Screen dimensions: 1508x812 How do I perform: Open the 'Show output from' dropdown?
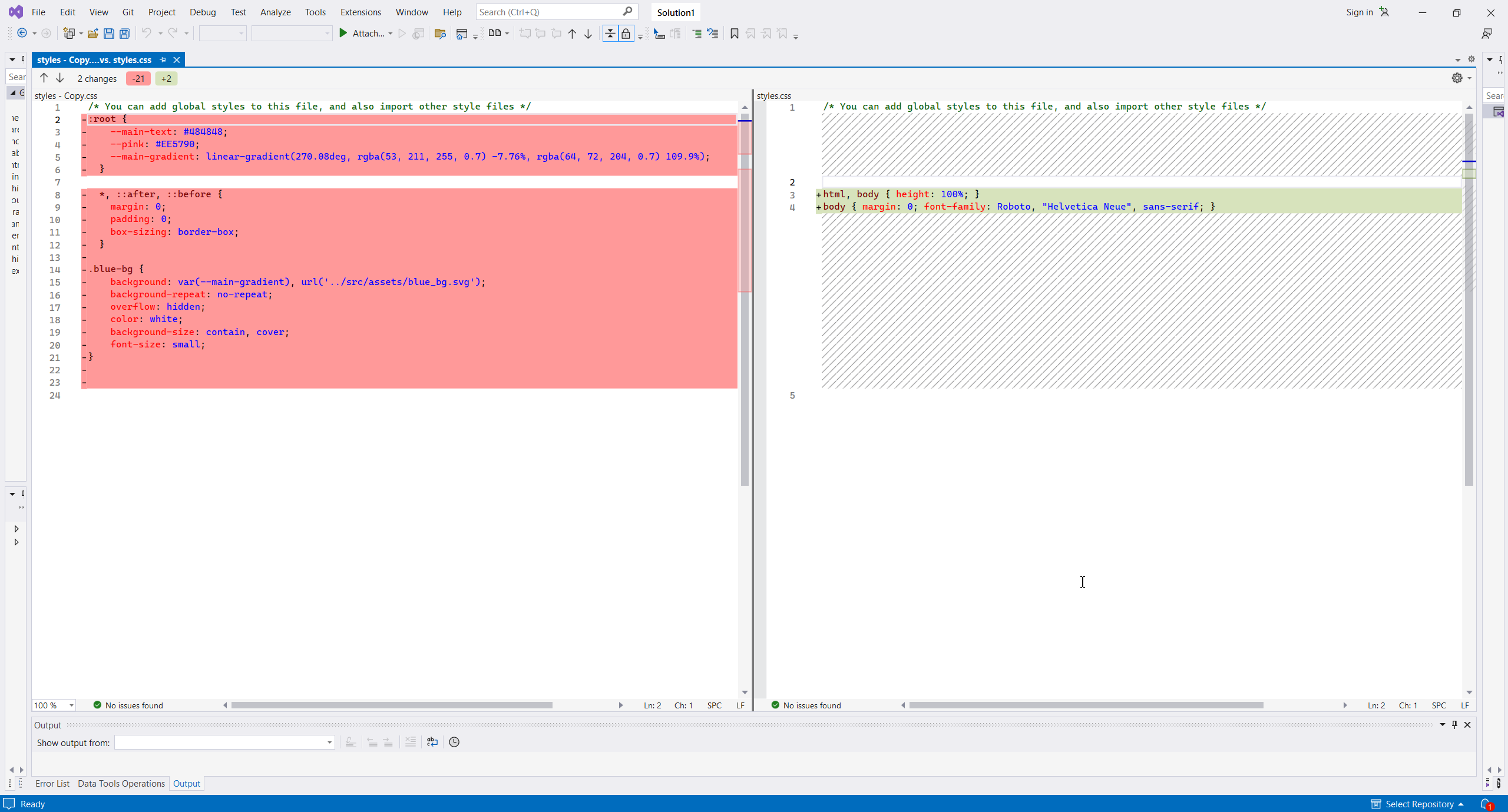[224, 743]
